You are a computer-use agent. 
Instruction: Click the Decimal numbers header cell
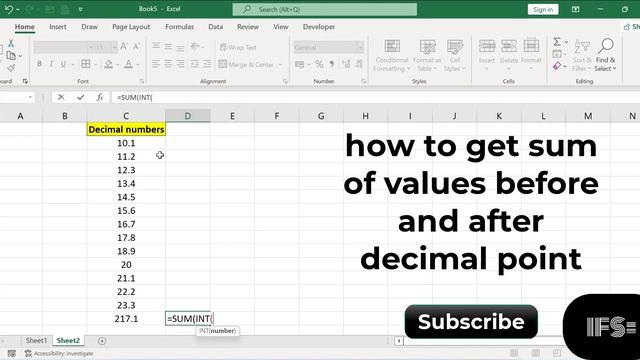126,129
